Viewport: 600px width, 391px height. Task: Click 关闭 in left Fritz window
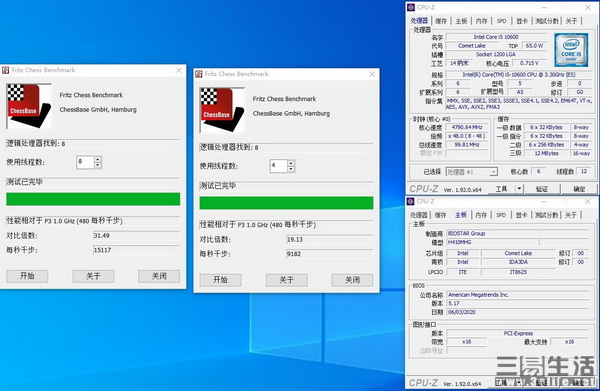tap(159, 276)
